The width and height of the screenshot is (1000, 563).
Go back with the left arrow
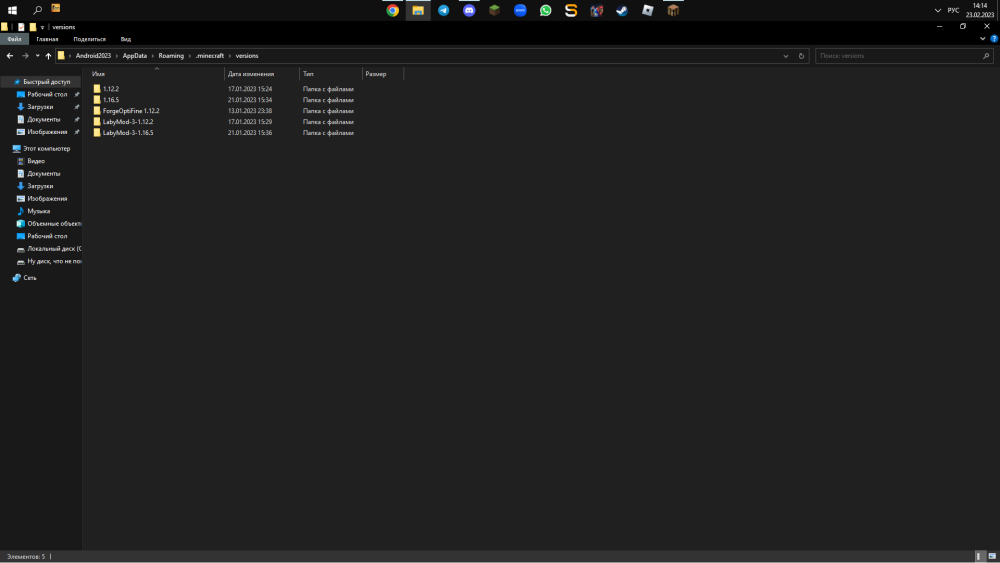click(x=10, y=56)
